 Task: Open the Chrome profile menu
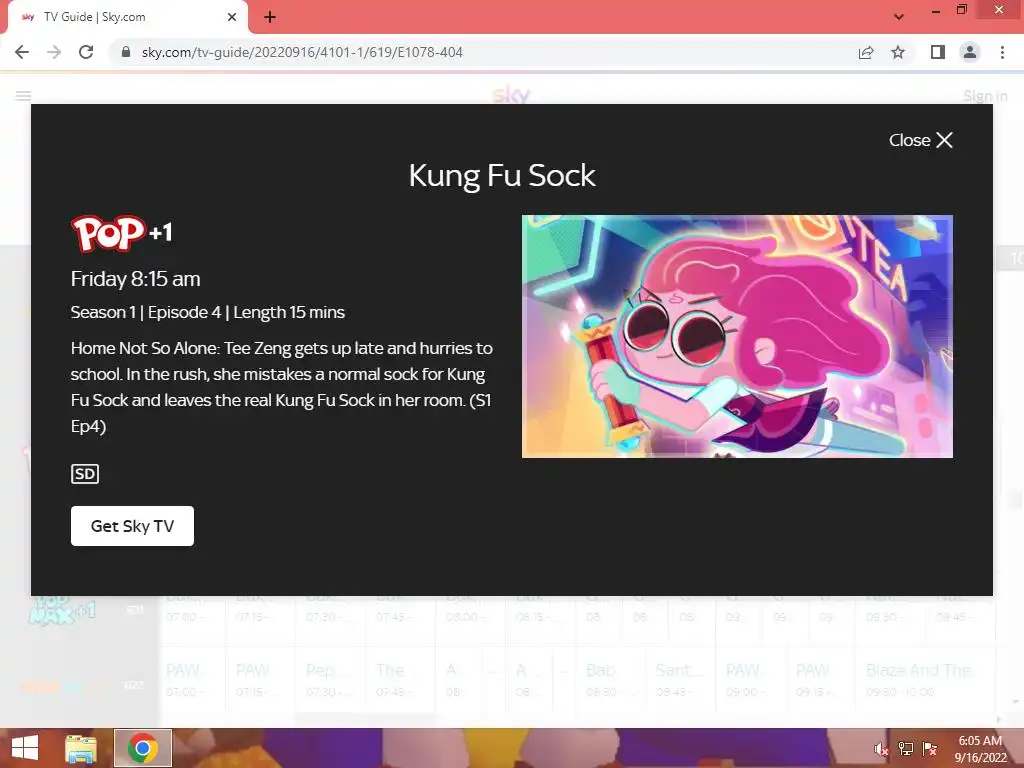[x=970, y=52]
